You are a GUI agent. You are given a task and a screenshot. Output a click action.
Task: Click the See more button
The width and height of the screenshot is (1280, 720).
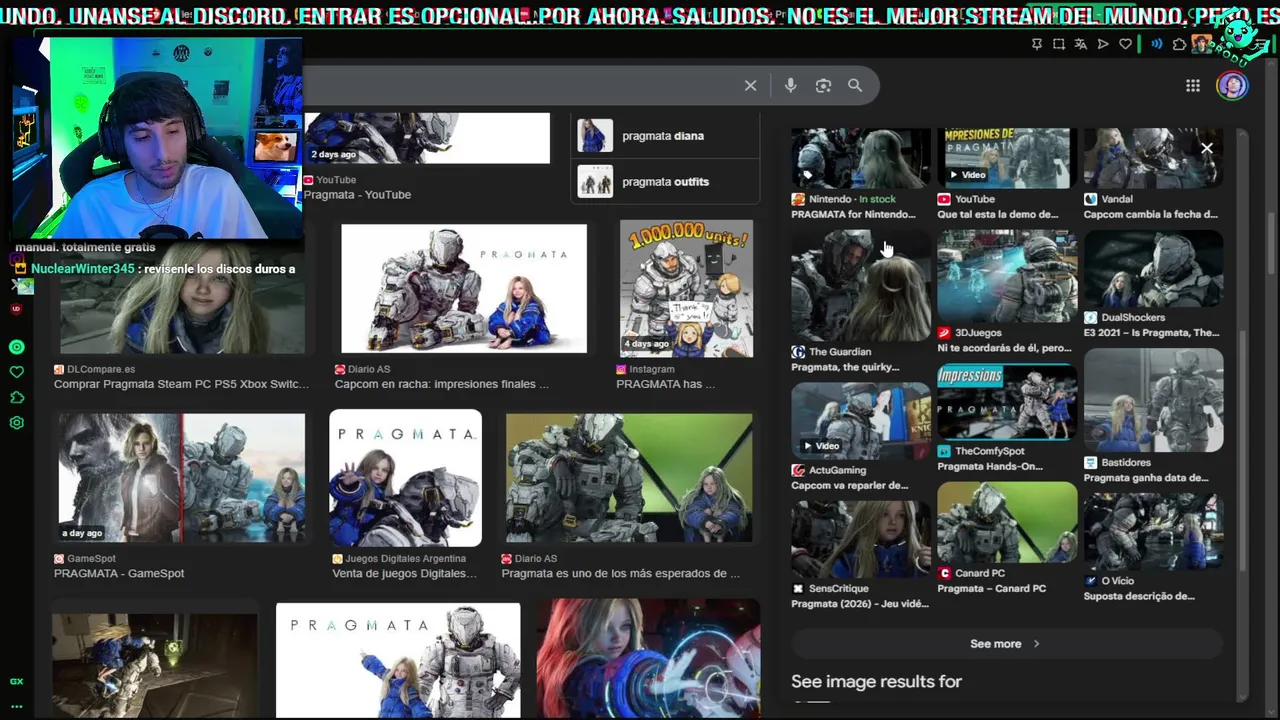coord(1006,644)
